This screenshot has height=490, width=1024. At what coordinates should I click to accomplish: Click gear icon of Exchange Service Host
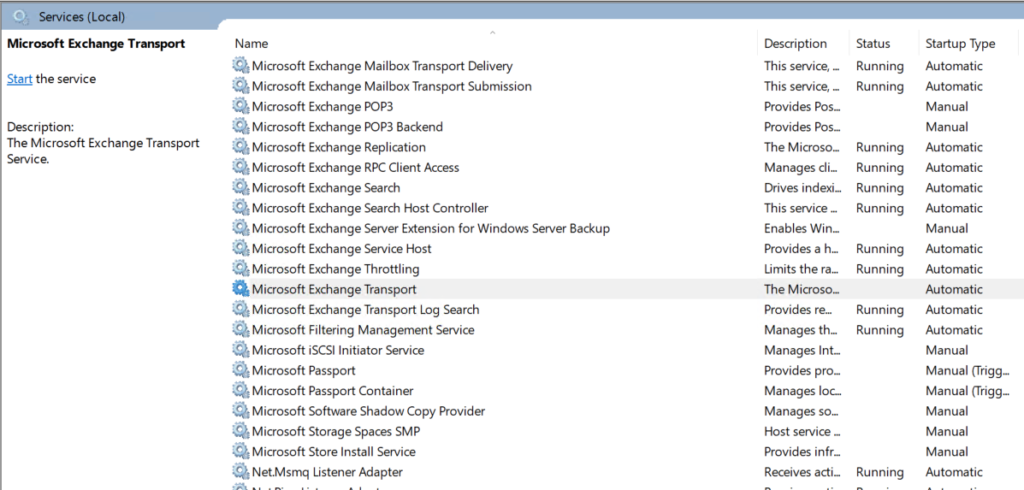[x=240, y=248]
